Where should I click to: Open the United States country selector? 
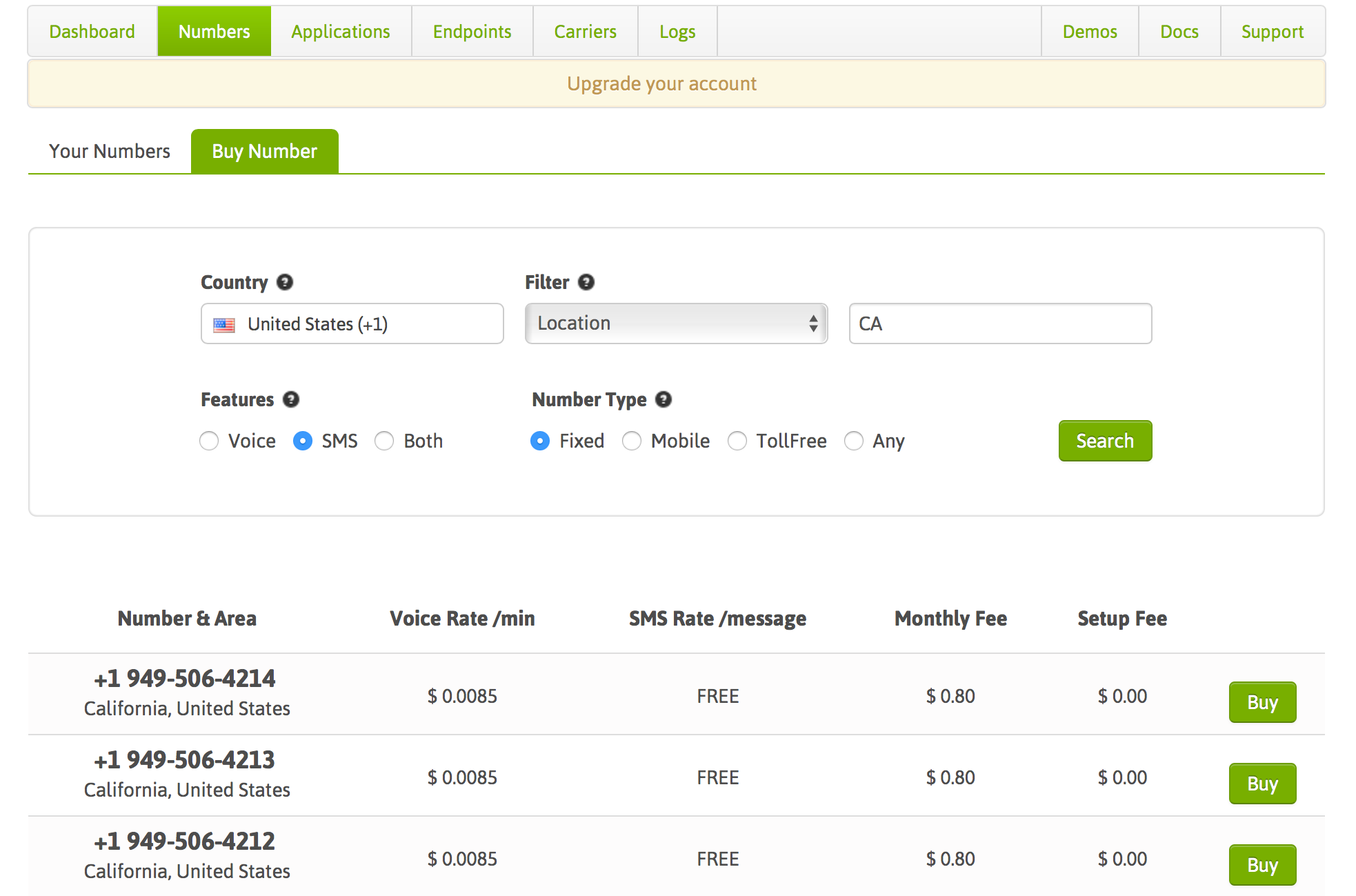[352, 323]
